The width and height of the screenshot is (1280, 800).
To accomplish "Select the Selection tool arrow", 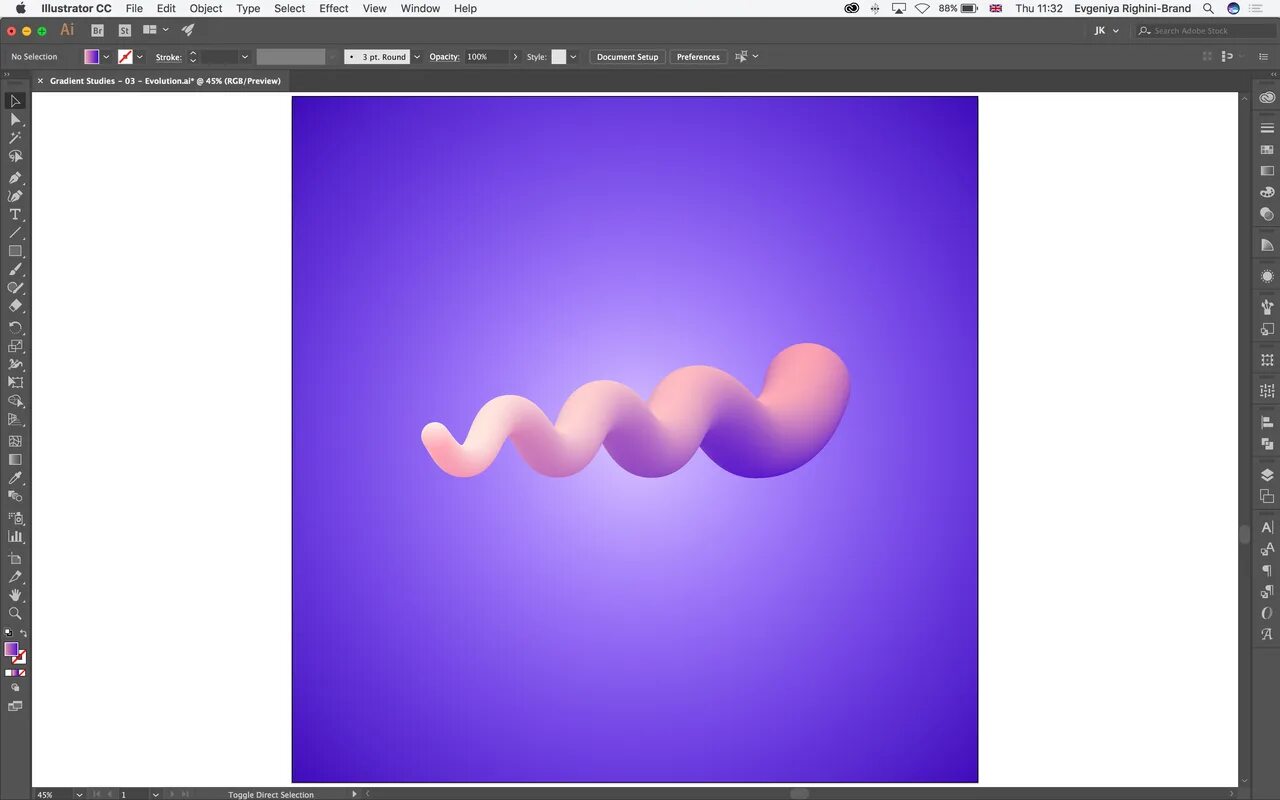I will click(x=15, y=101).
